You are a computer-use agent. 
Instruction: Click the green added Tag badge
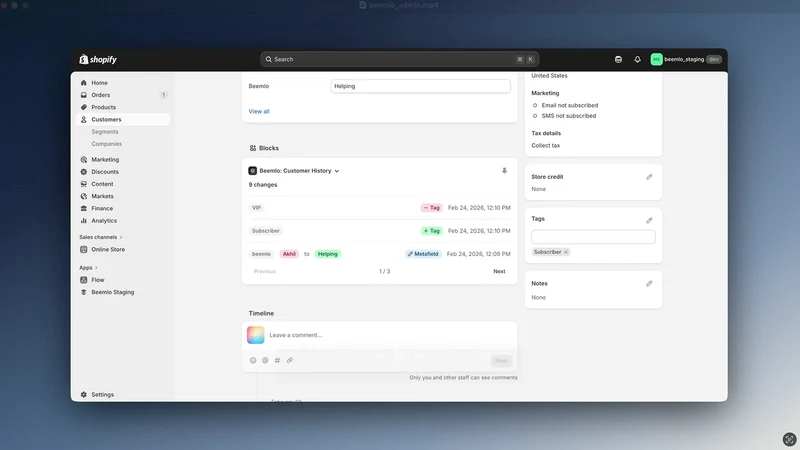tap(431, 231)
